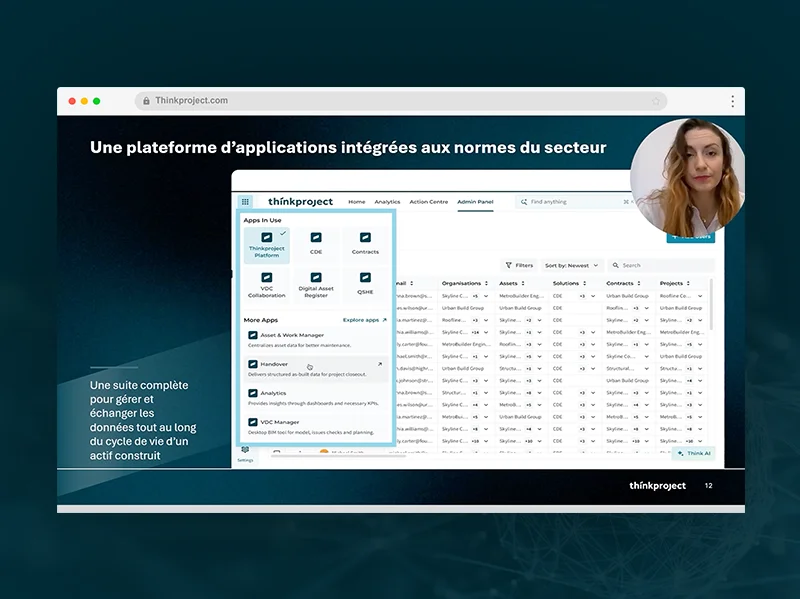Open the Sort by: Newest dropdown

571,265
